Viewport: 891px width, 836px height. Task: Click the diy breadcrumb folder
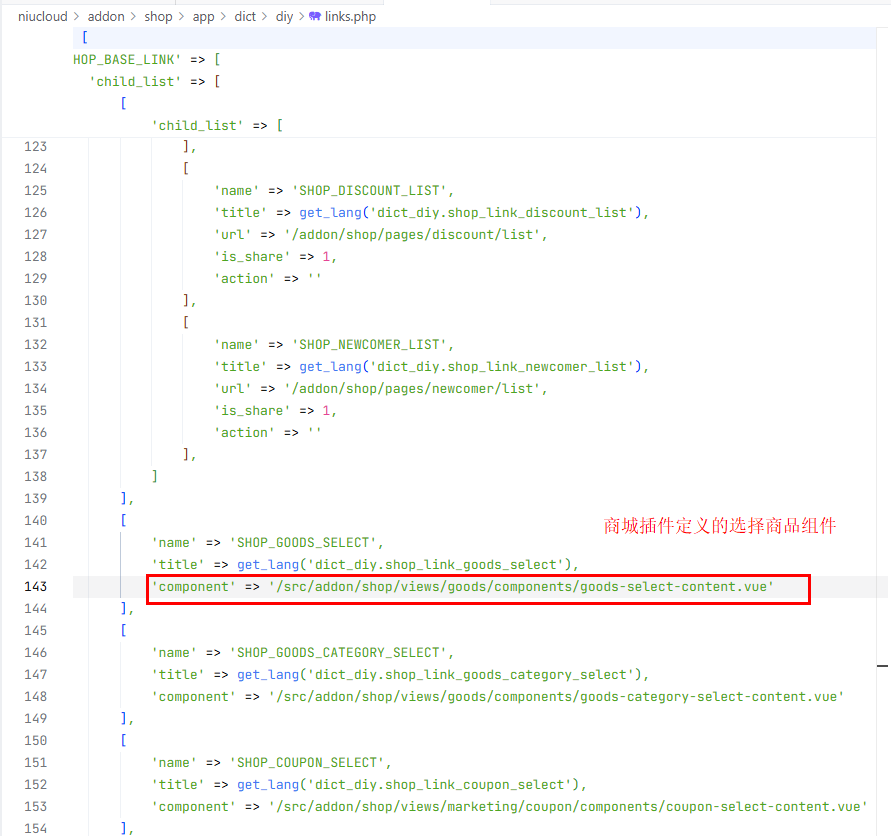tap(284, 17)
